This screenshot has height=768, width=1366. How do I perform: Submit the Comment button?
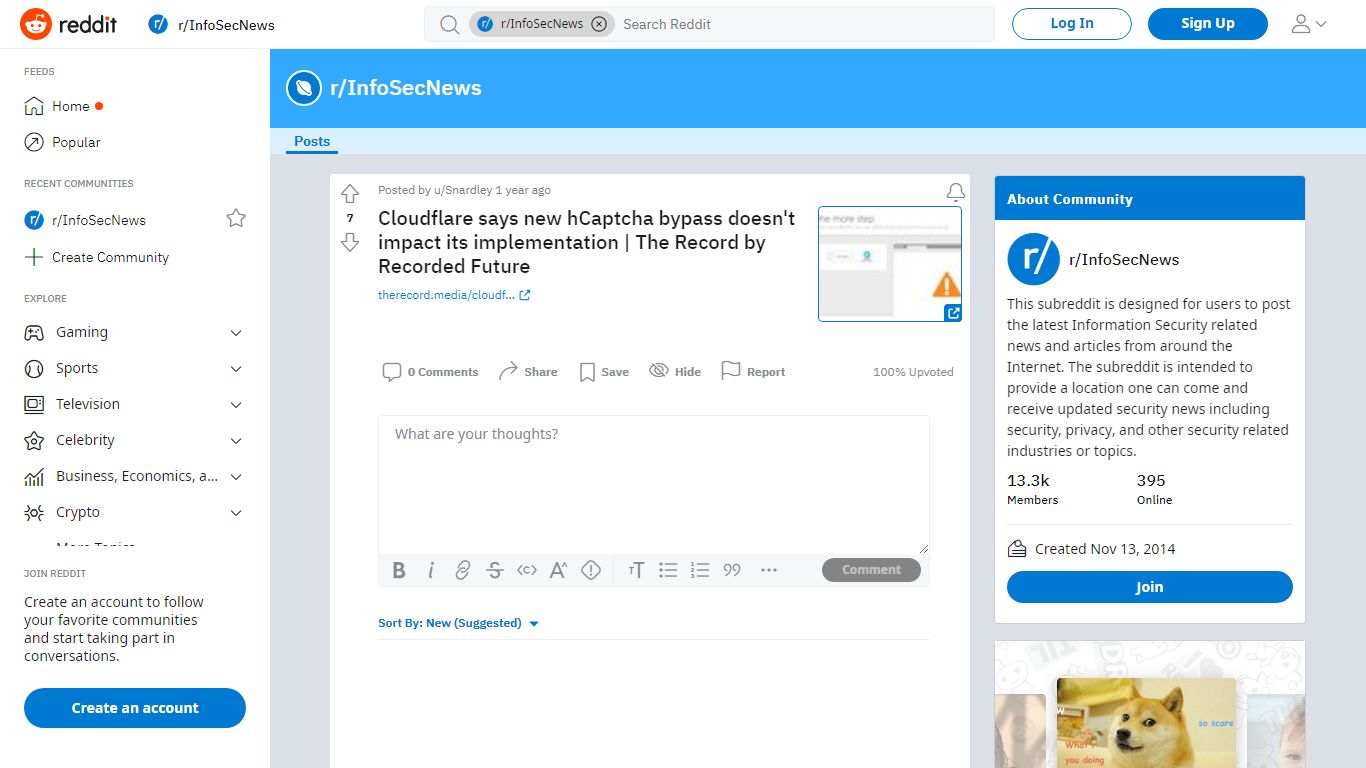point(871,570)
